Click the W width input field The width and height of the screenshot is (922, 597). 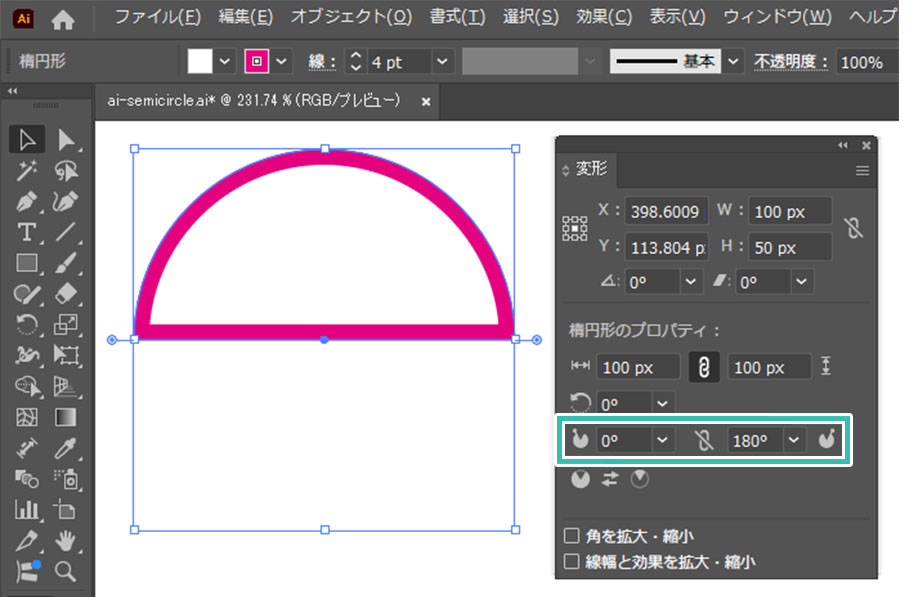[790, 211]
